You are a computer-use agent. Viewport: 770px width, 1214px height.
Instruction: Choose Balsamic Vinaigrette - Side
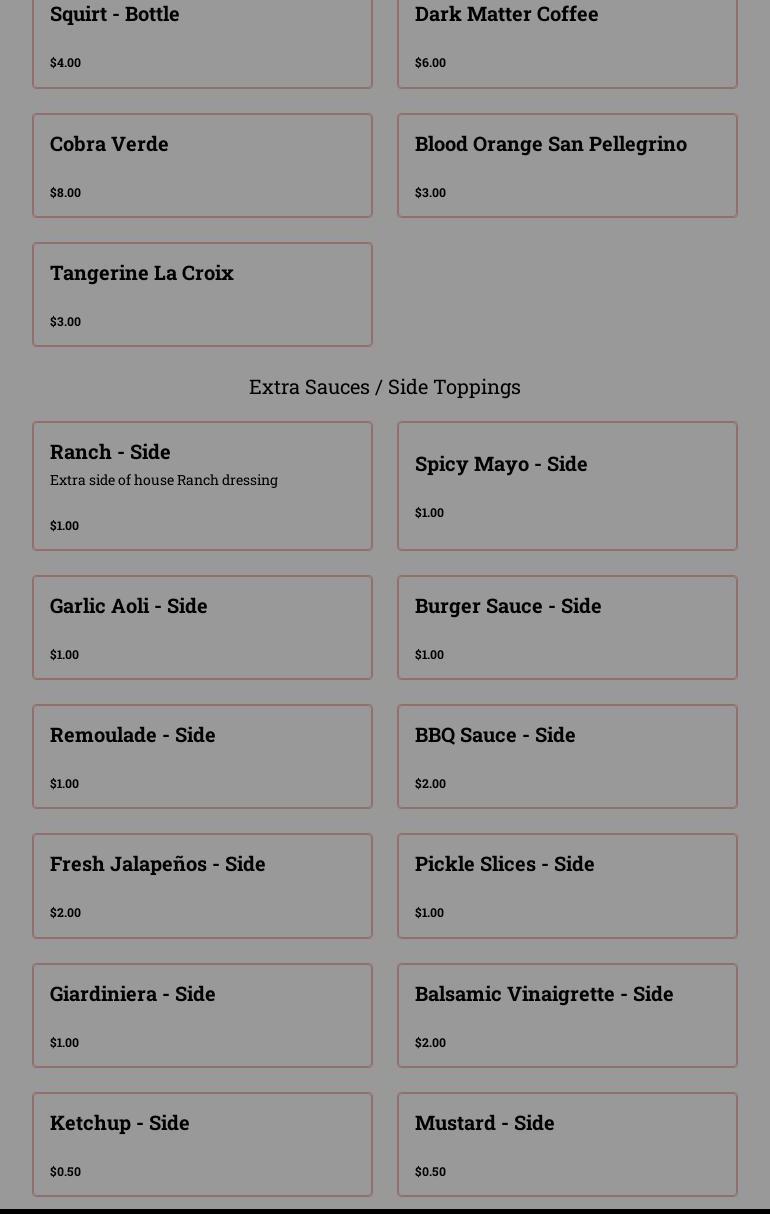coord(567,1015)
